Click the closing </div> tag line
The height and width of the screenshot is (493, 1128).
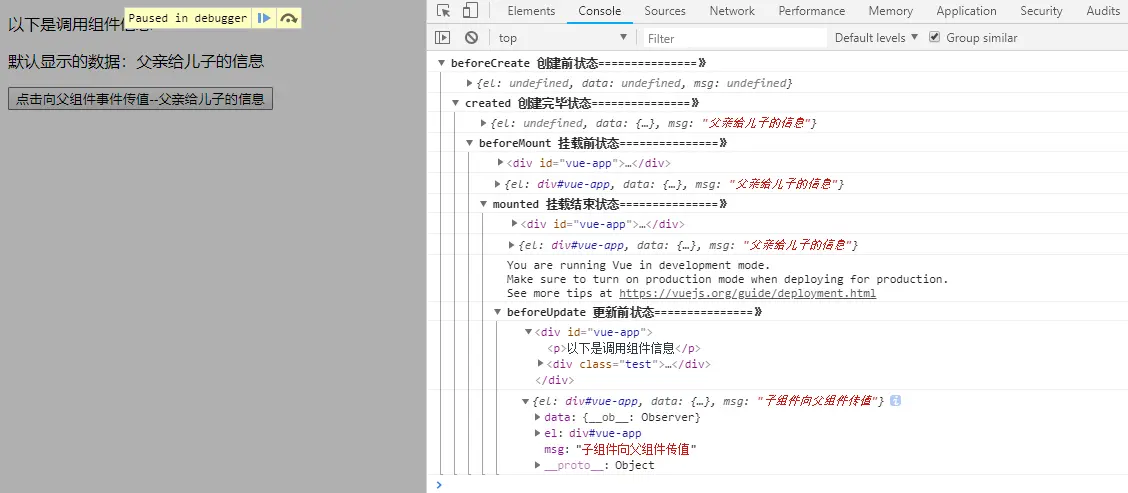554,380
